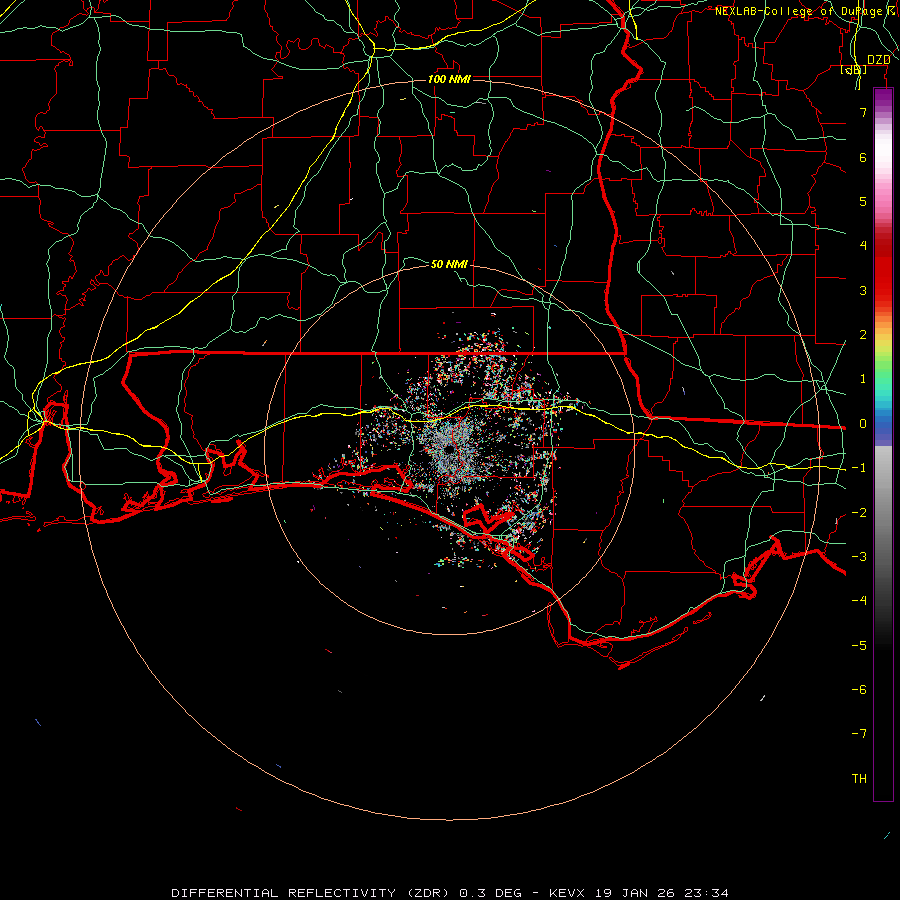
Task: Click the "DIFFERENTIAL REFLECTIVITY (ZDR)" caption text
Action: (313, 893)
